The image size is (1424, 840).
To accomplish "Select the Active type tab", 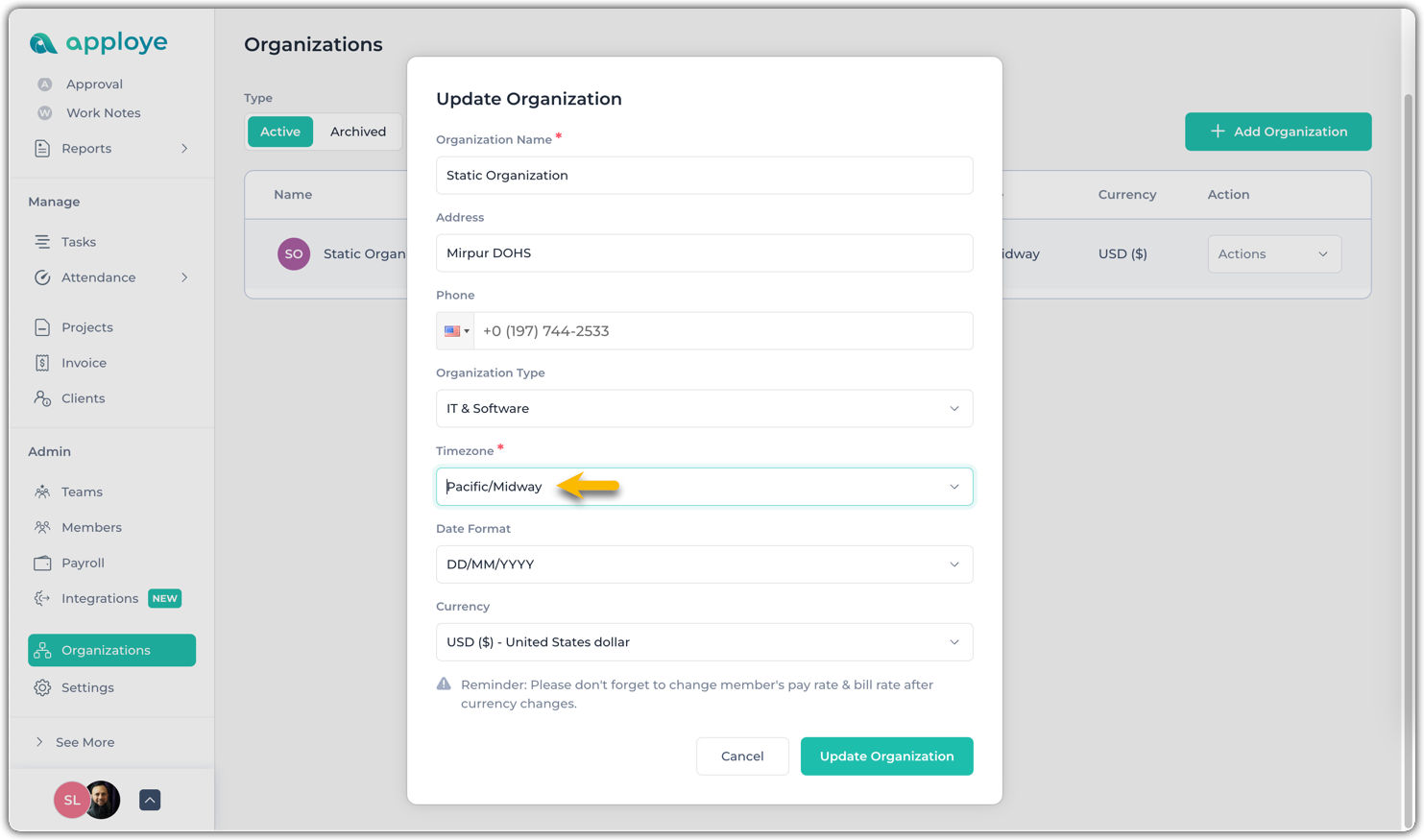I will (280, 132).
